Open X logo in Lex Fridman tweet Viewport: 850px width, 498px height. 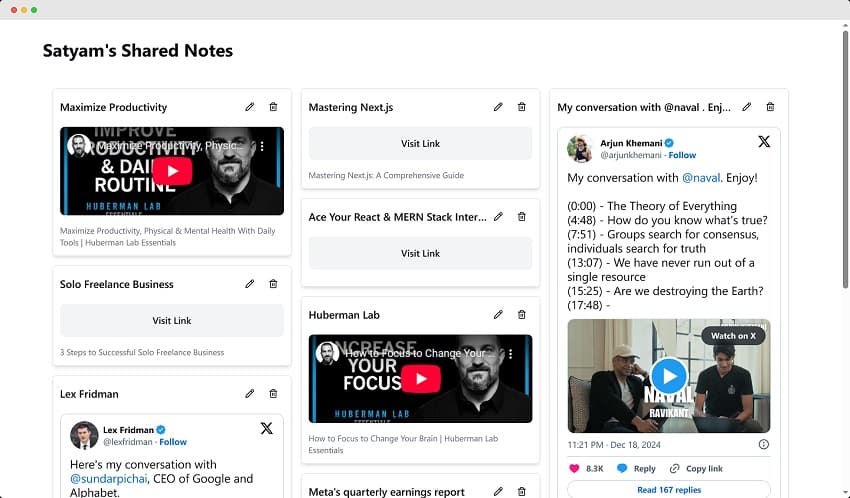266,429
